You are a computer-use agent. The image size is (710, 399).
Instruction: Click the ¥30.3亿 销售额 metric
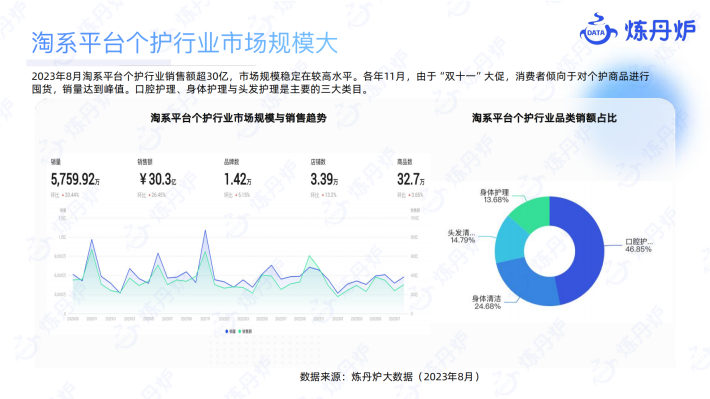point(157,179)
